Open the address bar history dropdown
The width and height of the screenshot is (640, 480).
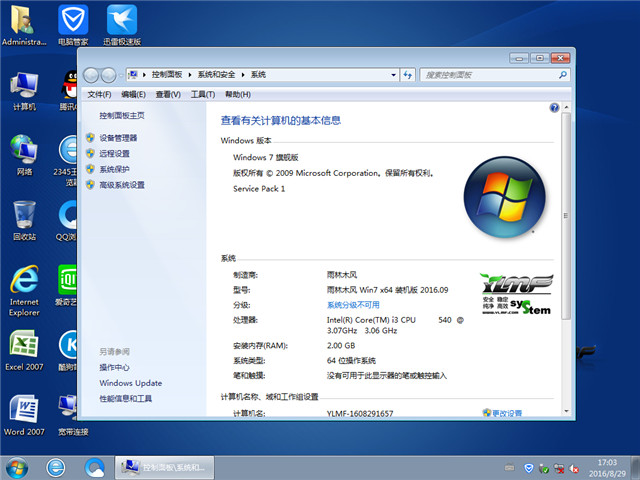coord(393,75)
